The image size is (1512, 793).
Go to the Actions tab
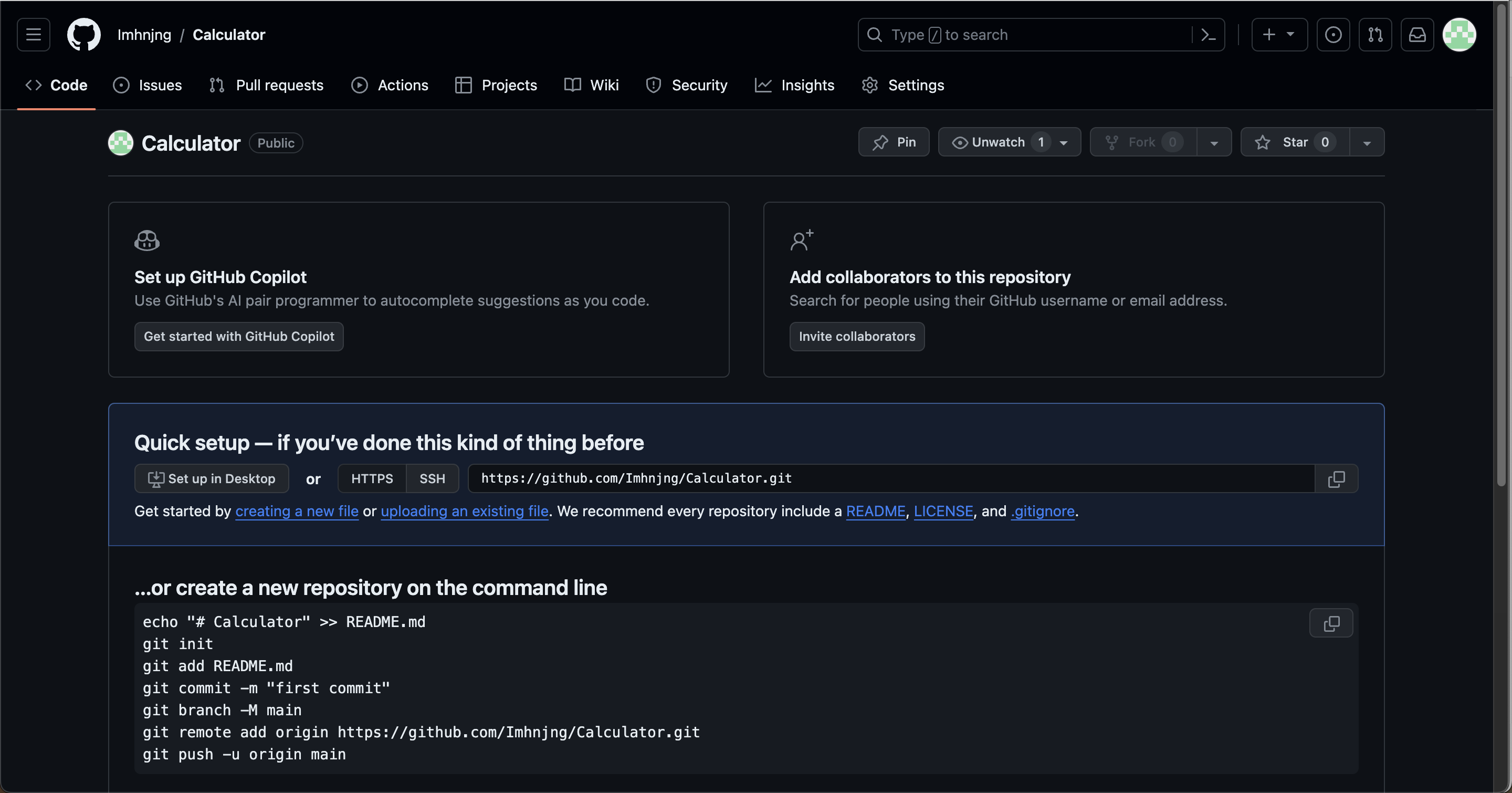tap(390, 85)
